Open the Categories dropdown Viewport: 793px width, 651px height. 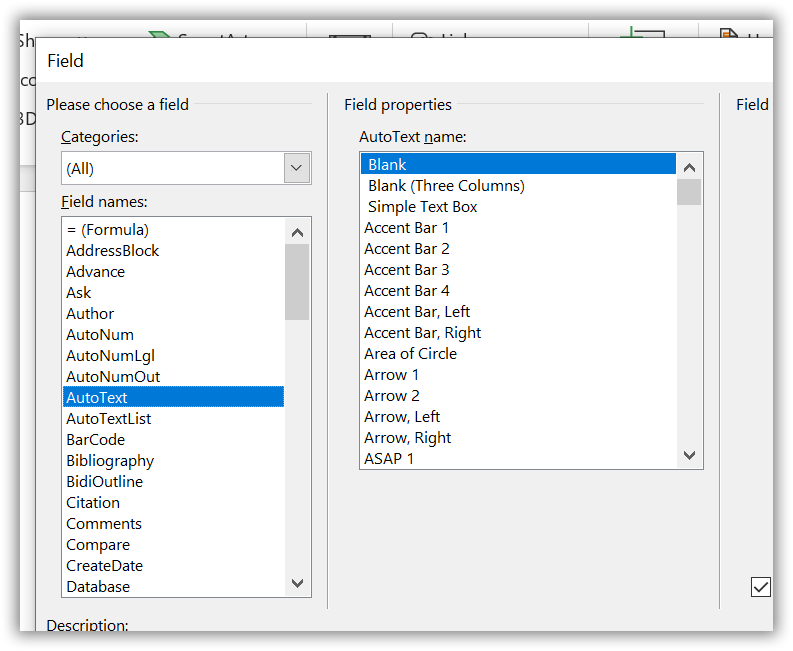coord(297,168)
